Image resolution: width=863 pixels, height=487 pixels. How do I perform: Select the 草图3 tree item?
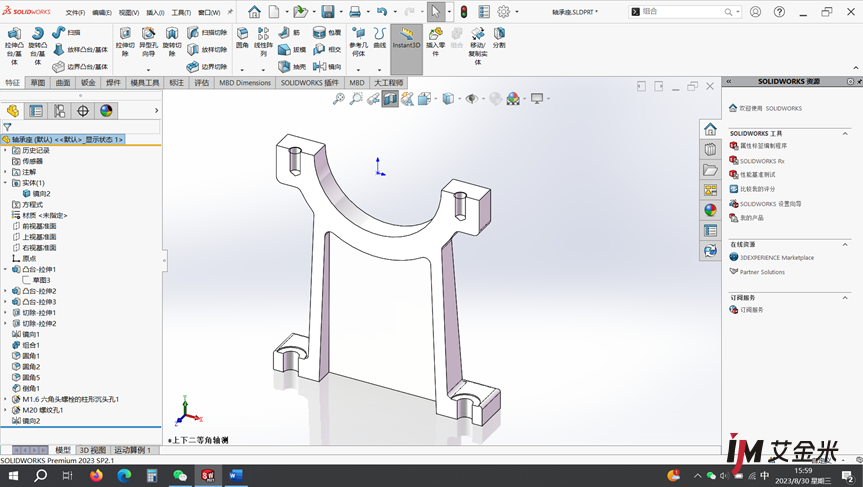tap(41, 280)
